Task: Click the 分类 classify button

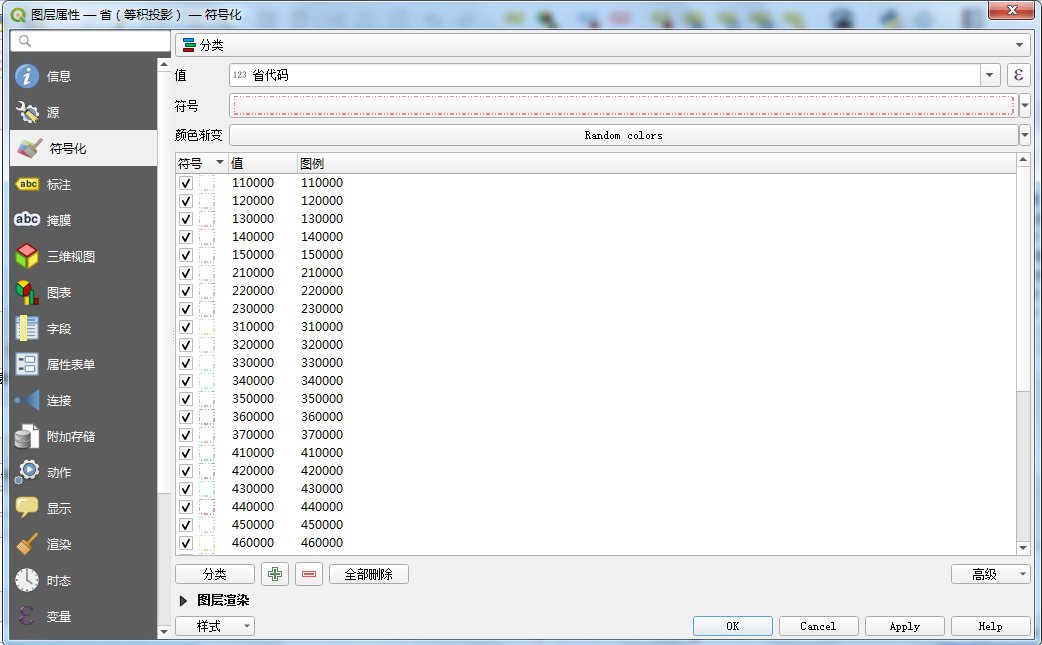Action: coord(215,574)
